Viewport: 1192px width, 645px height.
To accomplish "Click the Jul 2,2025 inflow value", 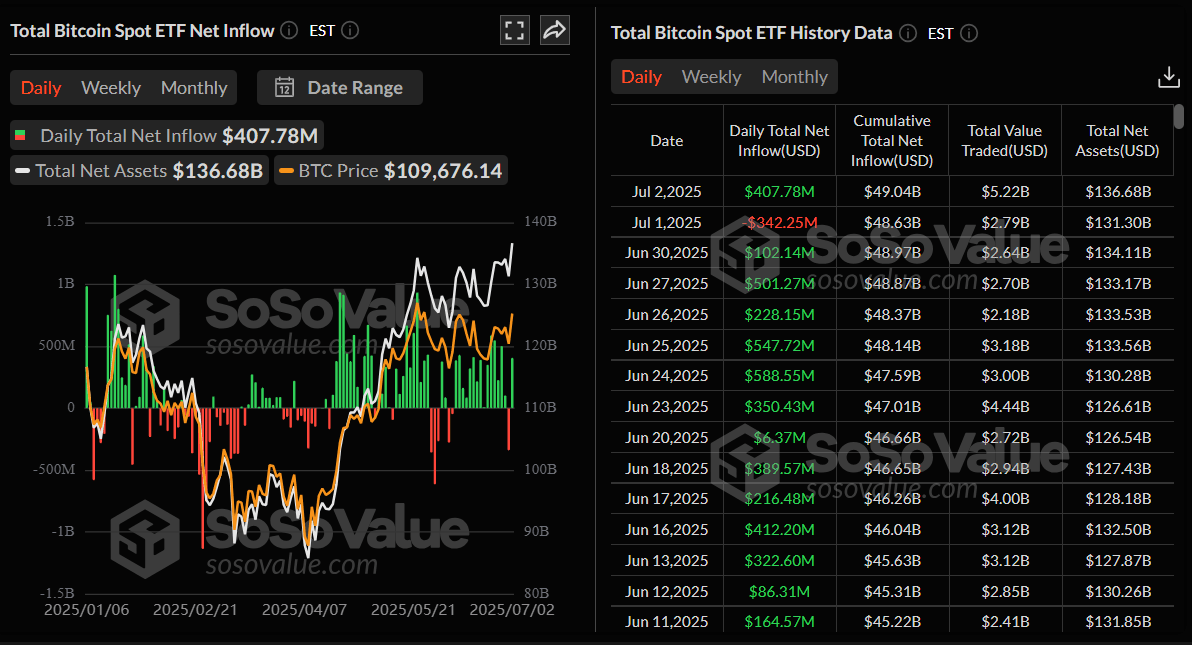I will click(779, 191).
